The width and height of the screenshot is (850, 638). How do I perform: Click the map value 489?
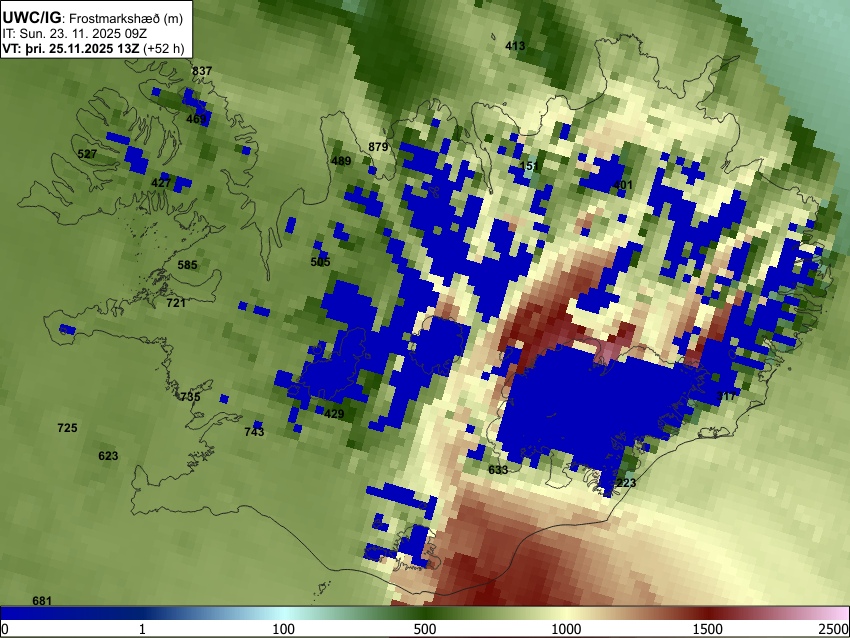click(x=341, y=160)
